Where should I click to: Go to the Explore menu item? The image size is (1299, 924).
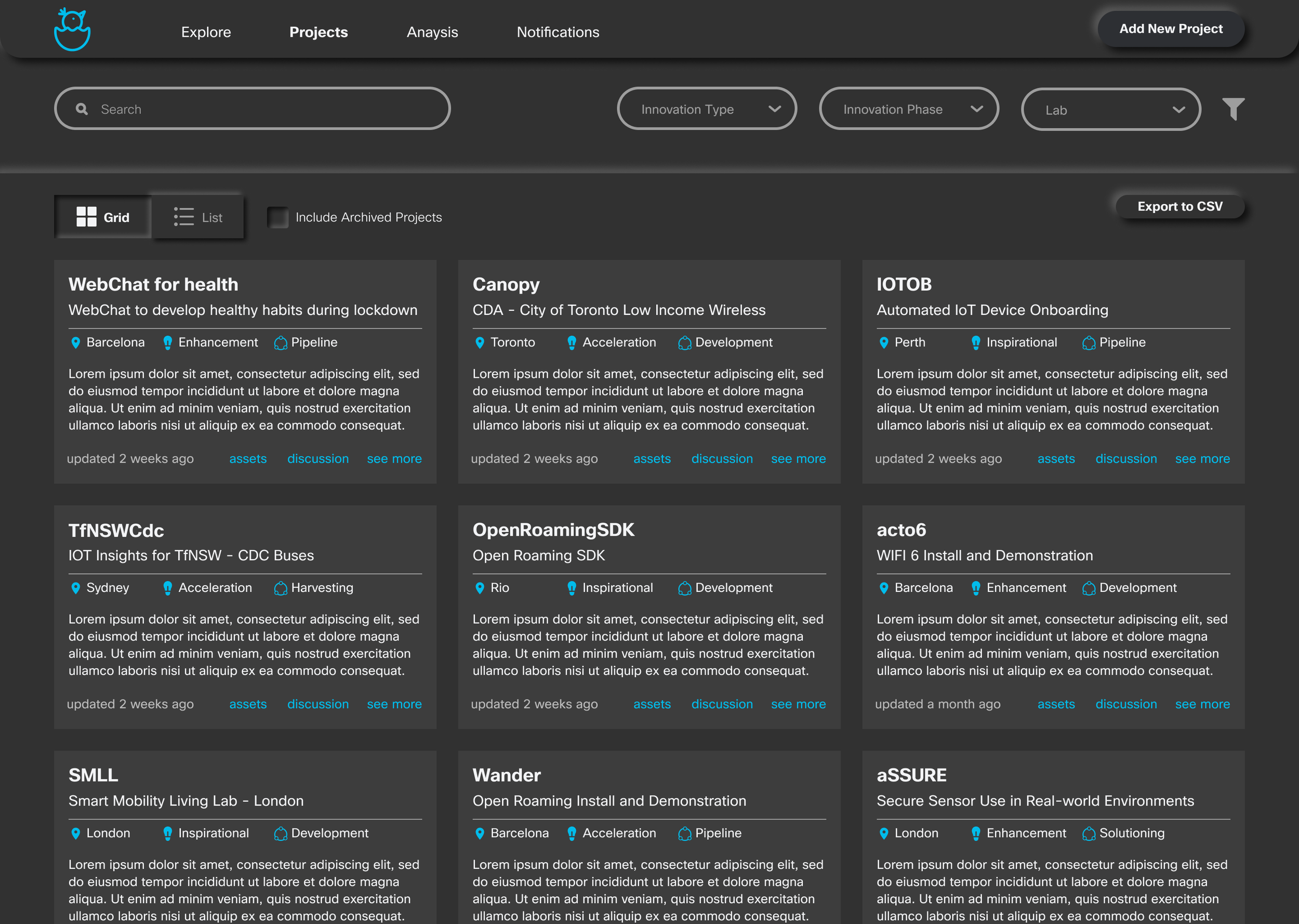coord(206,32)
